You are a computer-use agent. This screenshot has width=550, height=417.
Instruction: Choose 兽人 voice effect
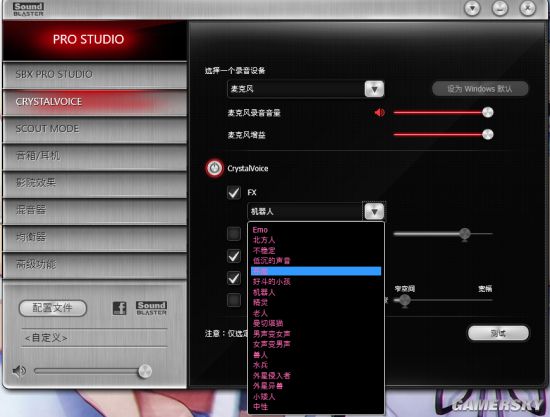(x=260, y=355)
